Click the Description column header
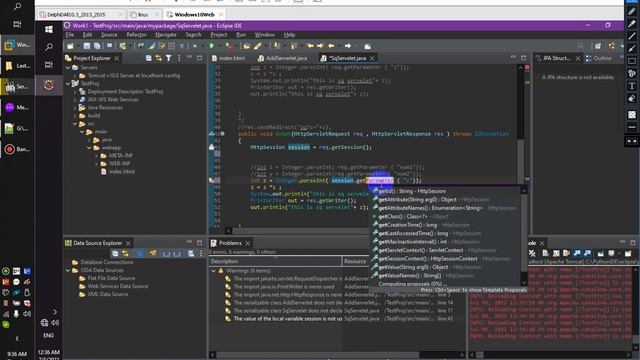Image resolution: width=640 pixels, height=360 pixels. [276, 261]
